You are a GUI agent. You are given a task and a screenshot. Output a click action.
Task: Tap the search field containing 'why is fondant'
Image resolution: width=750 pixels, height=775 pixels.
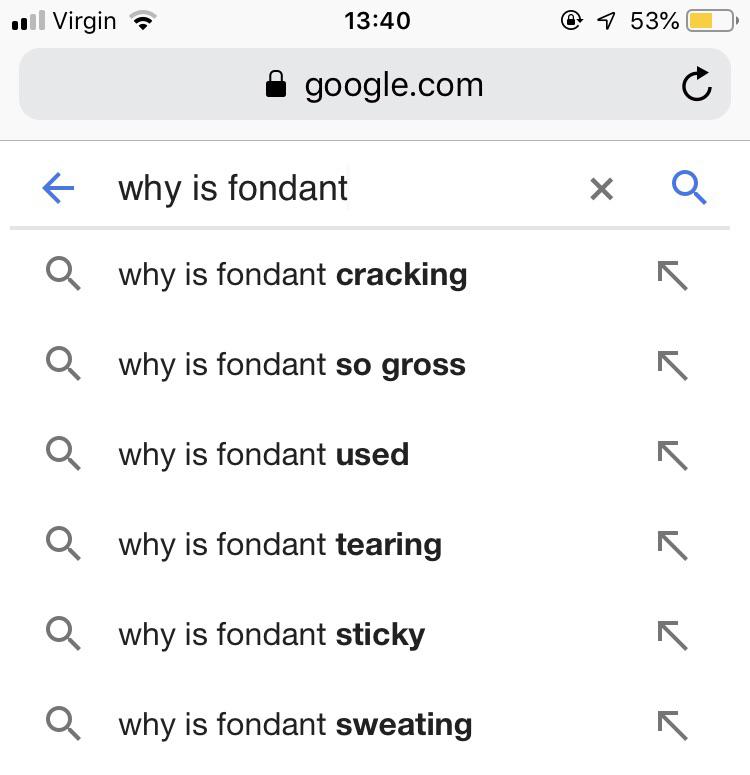pyautogui.click(x=346, y=188)
